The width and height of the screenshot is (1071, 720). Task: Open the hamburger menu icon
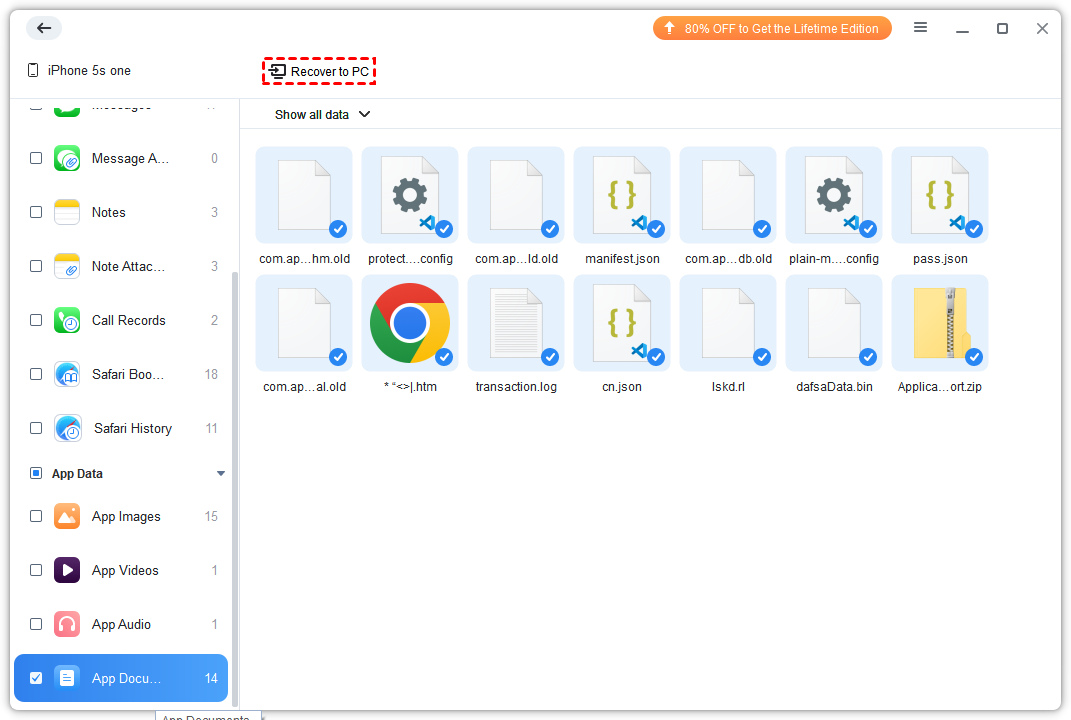pos(920,28)
